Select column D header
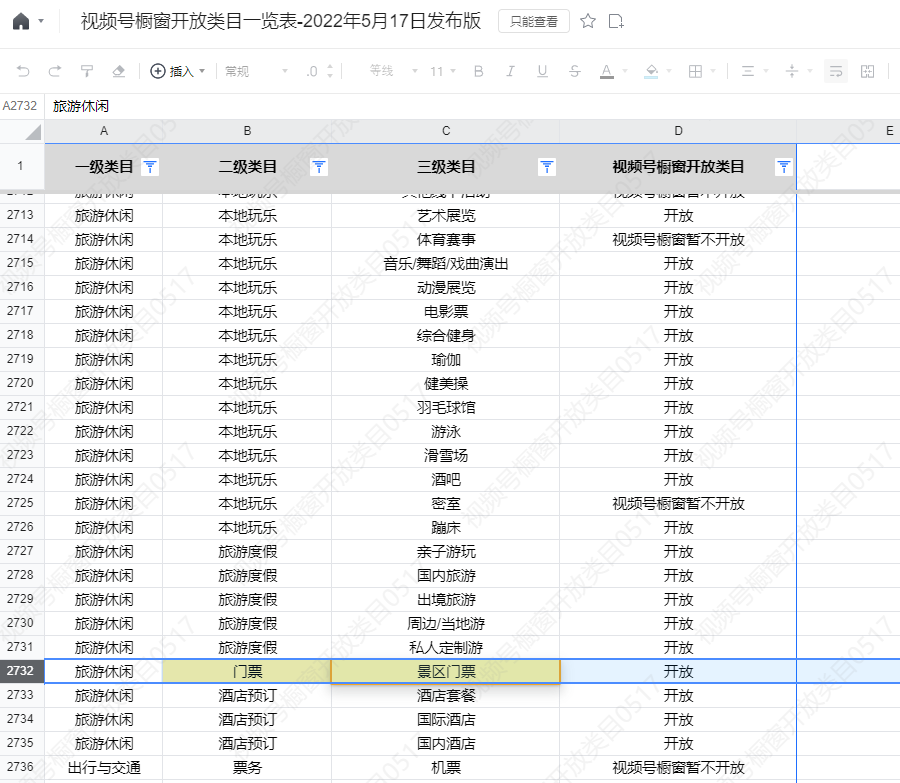This screenshot has width=900, height=783. pyautogui.click(x=678, y=131)
